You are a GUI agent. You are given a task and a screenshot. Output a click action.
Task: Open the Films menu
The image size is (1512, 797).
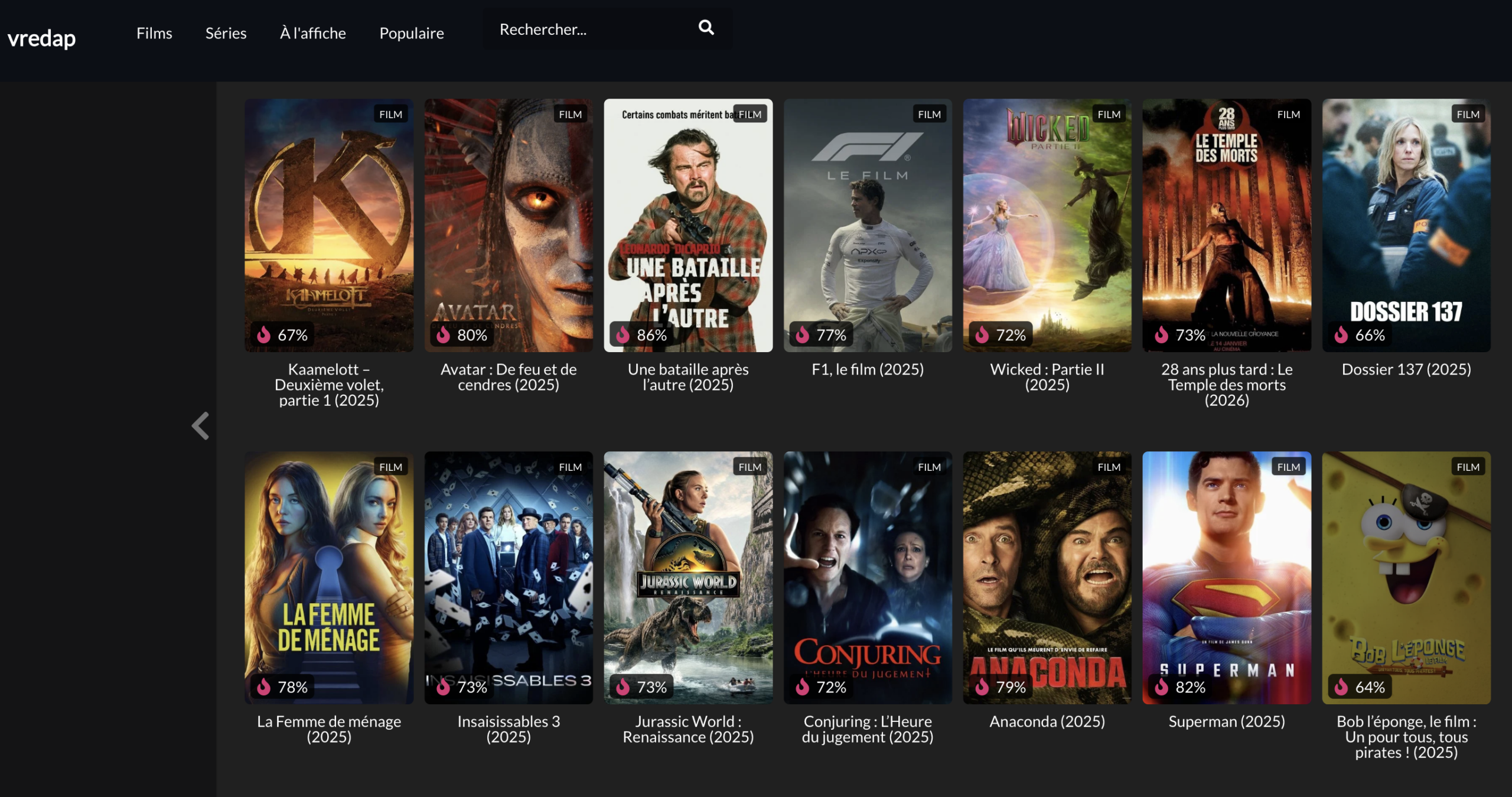click(x=154, y=33)
